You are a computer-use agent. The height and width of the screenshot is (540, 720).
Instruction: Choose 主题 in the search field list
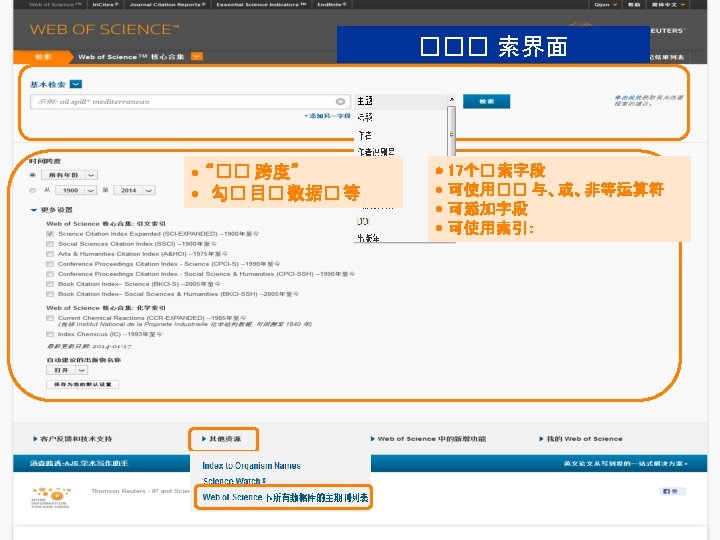[365, 101]
